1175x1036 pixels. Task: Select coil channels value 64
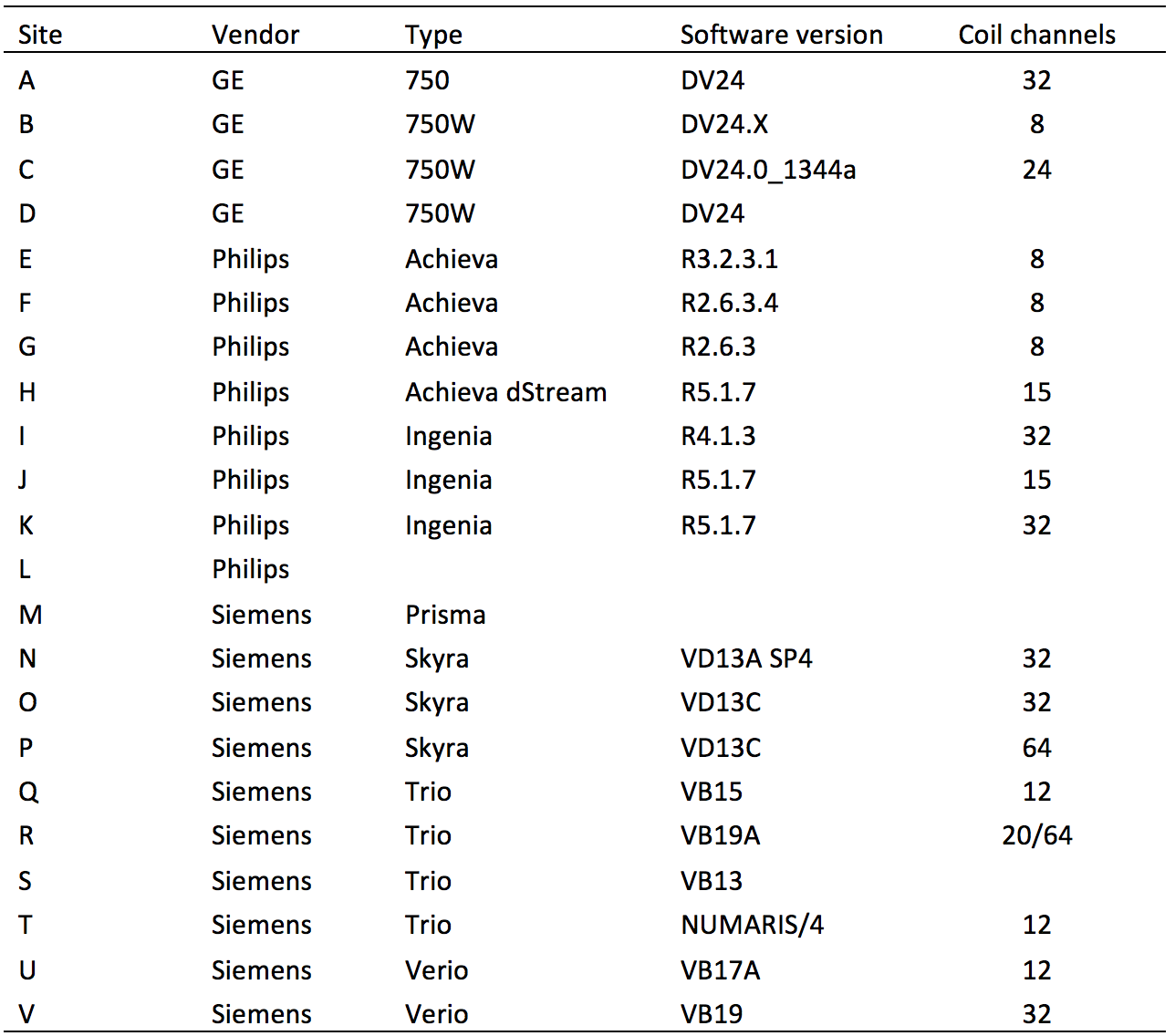(x=1036, y=748)
